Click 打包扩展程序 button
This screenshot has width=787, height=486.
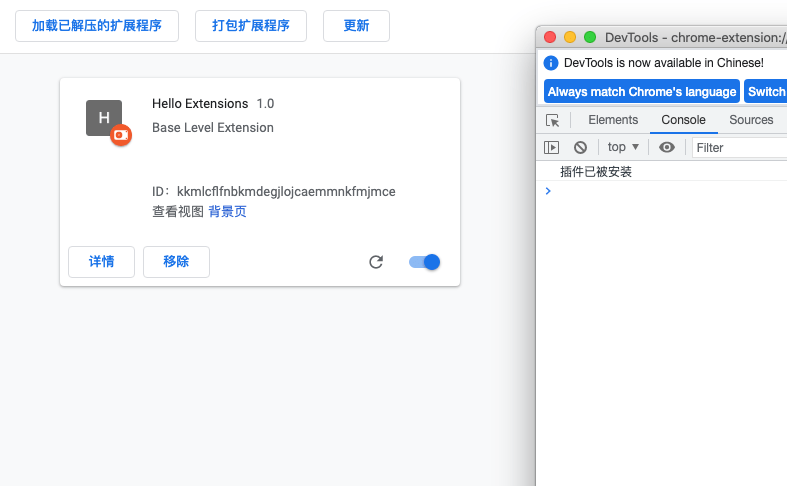point(251,26)
